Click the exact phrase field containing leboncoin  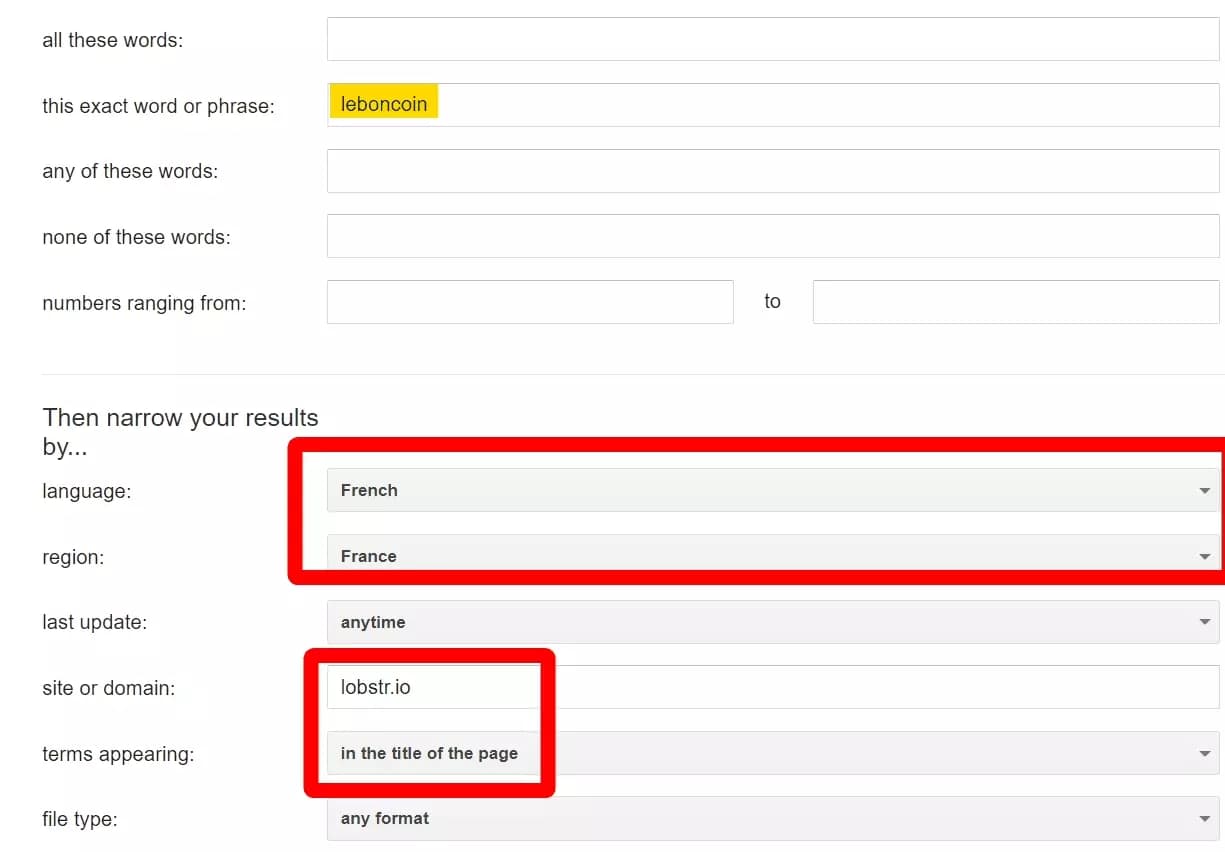pyautogui.click(x=772, y=105)
